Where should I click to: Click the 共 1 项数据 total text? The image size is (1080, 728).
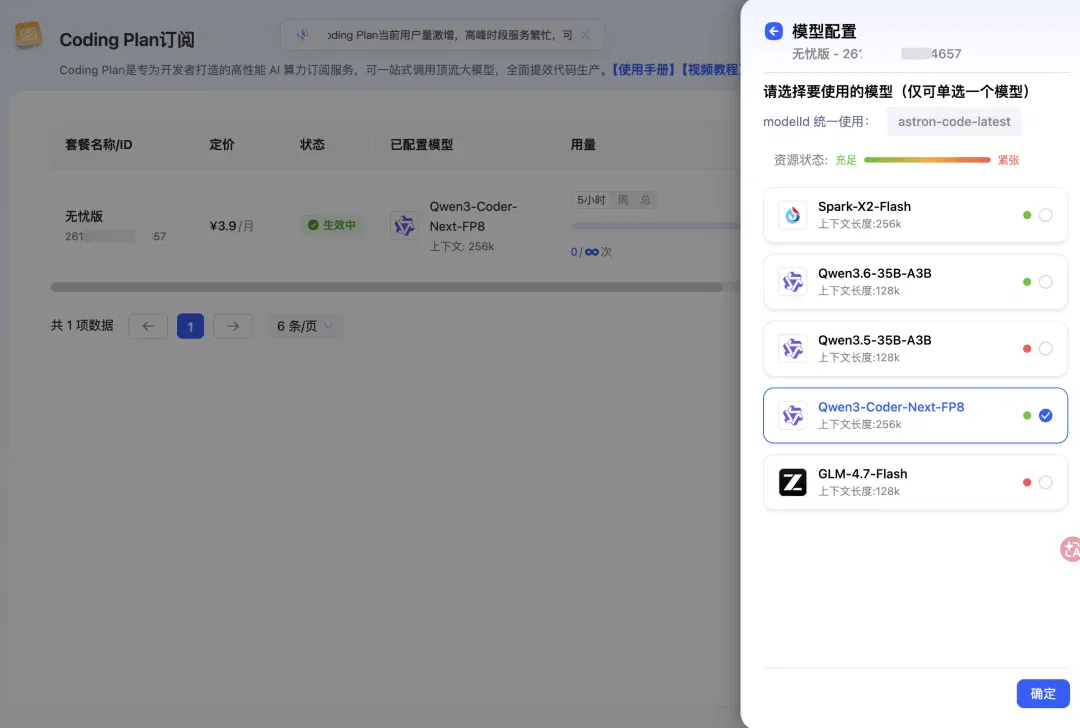tap(82, 325)
